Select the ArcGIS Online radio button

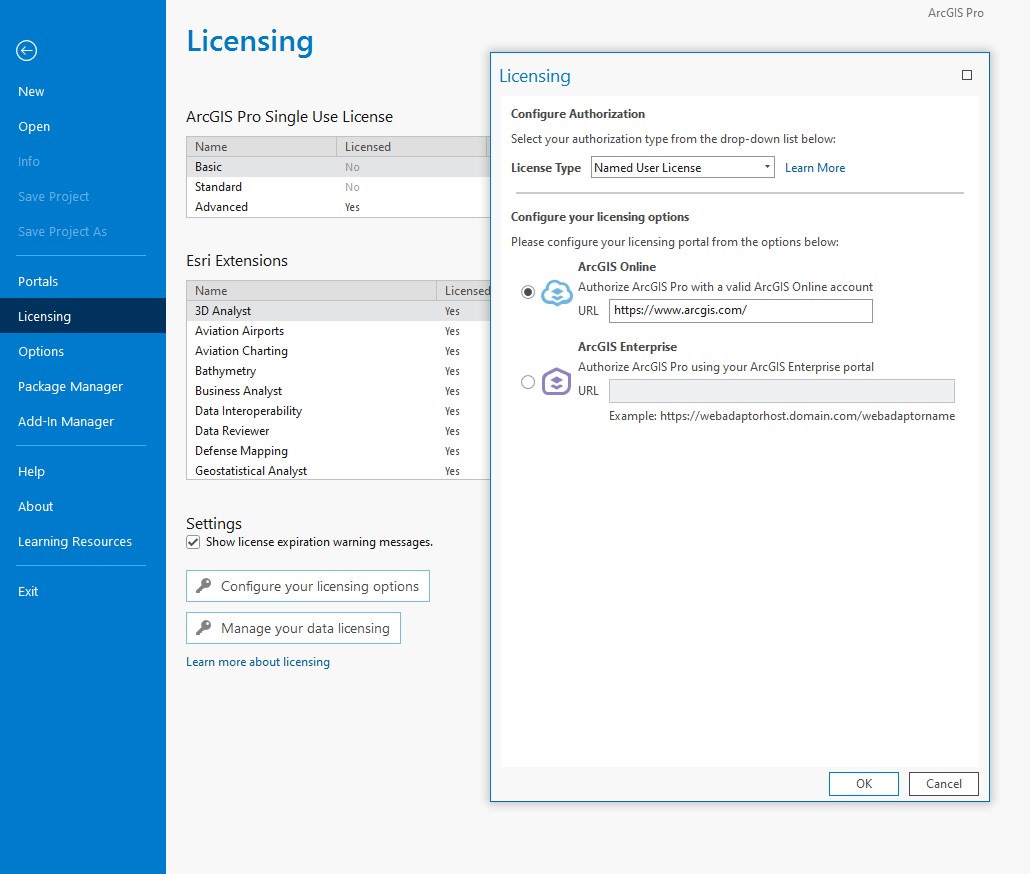pos(527,292)
